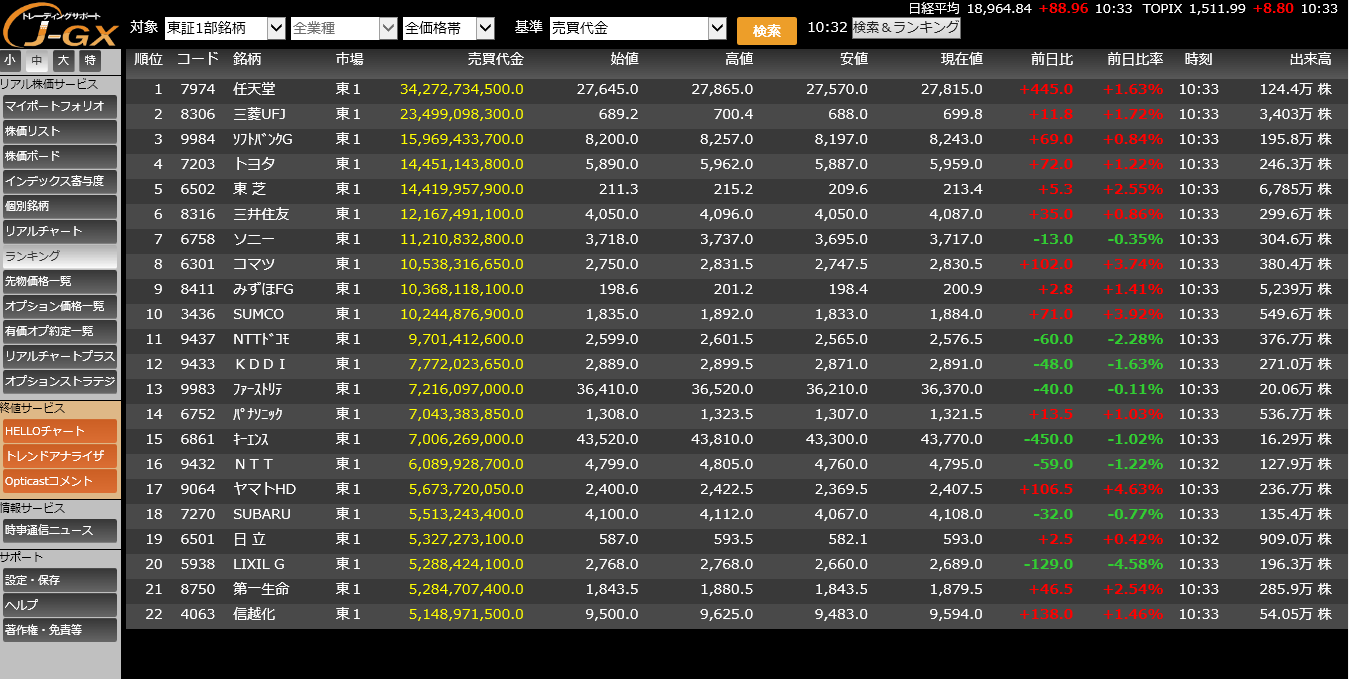Click stock name SUMCO
This screenshot has height=679, width=1349.
coord(259,314)
